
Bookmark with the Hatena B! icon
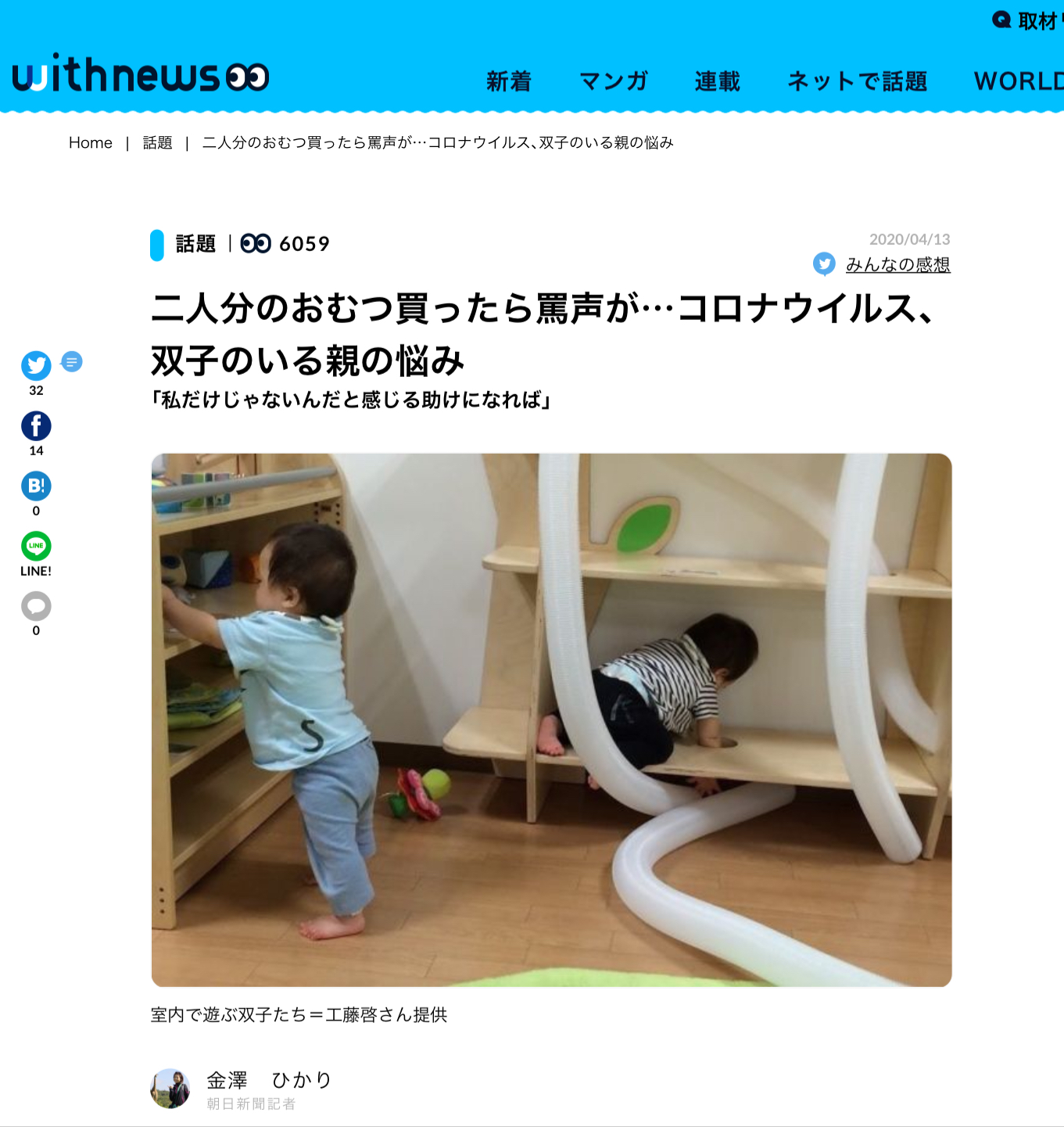(36, 486)
